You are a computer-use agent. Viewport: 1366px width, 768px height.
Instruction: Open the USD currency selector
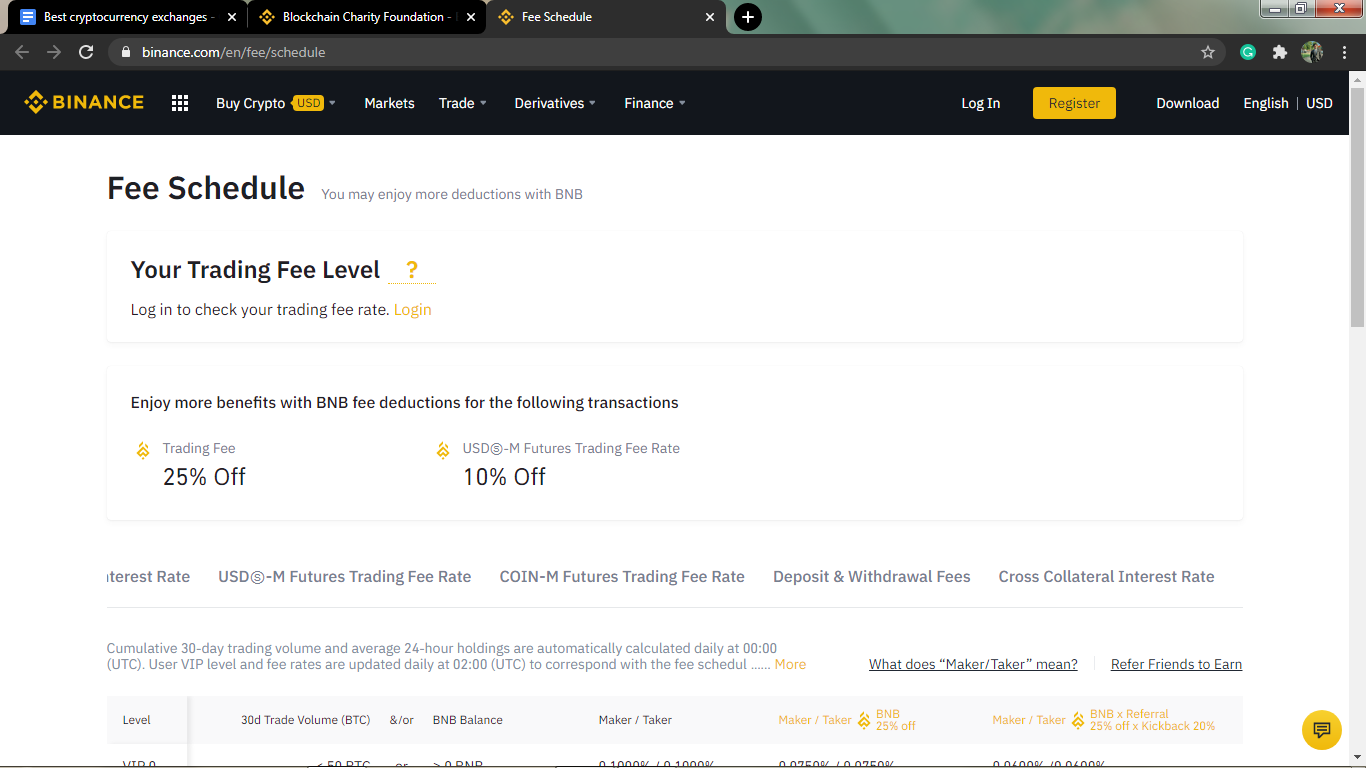coord(1319,103)
